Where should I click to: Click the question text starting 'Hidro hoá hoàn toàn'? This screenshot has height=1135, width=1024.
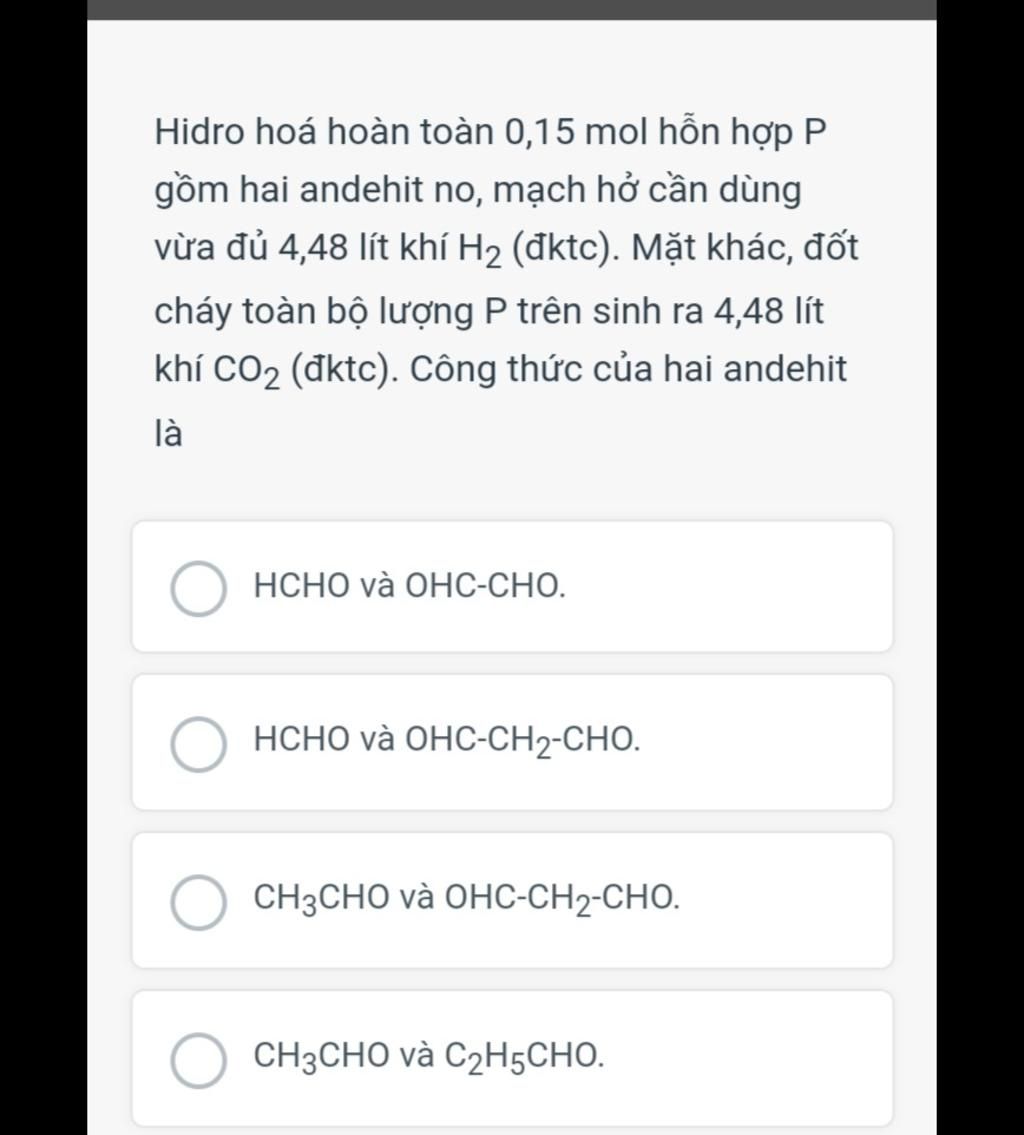tap(507, 282)
